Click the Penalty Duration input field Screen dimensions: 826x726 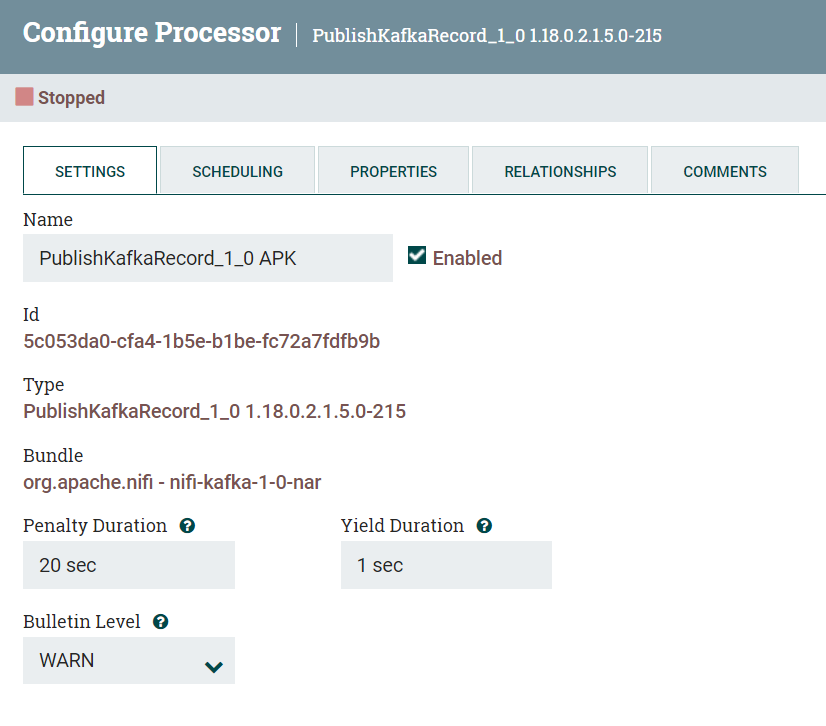point(128,565)
